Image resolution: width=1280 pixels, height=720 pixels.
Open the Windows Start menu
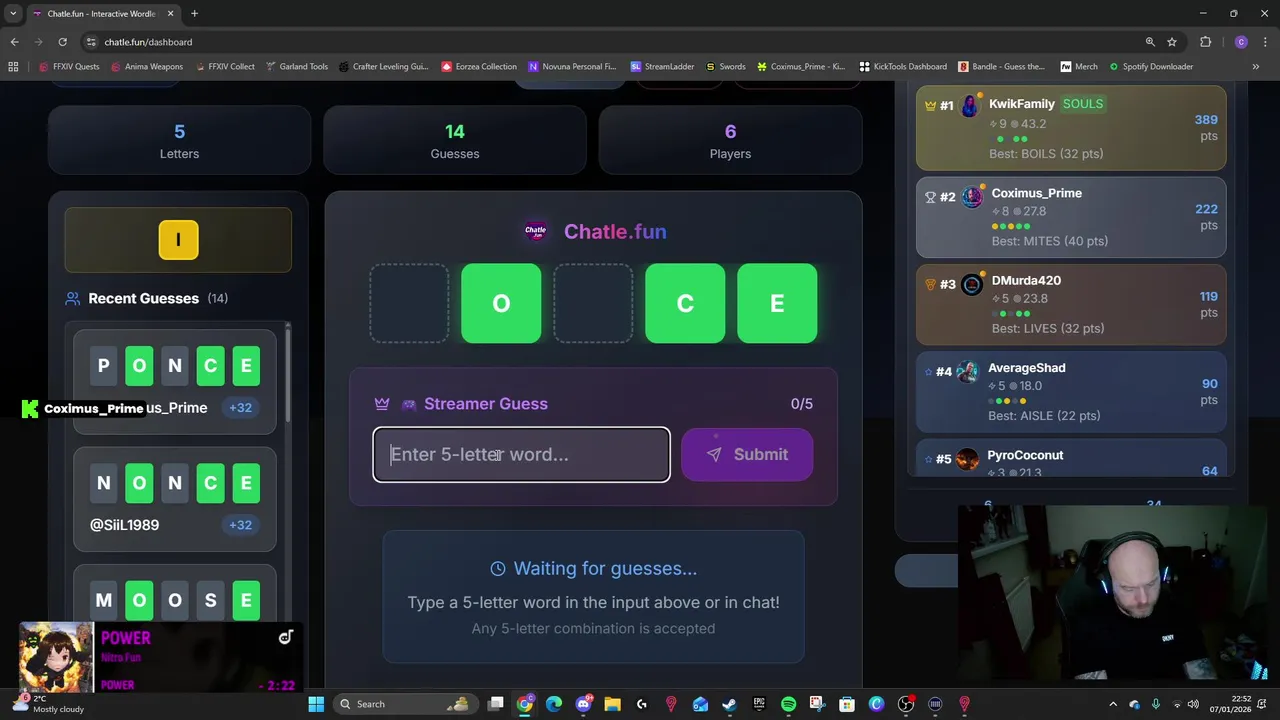316,704
